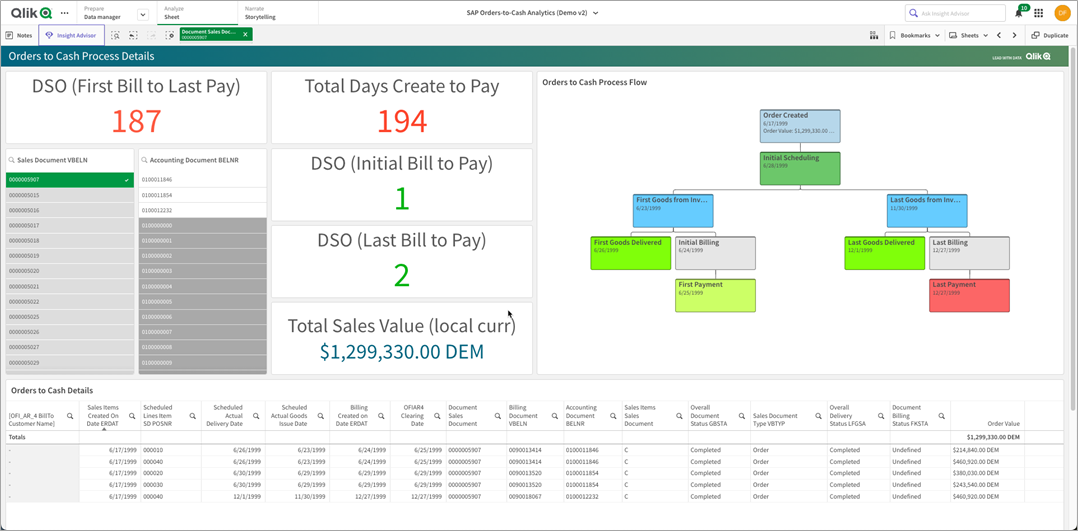The width and height of the screenshot is (1078, 531).
Task: Click the Duplicate button
Action: click(x=1049, y=35)
